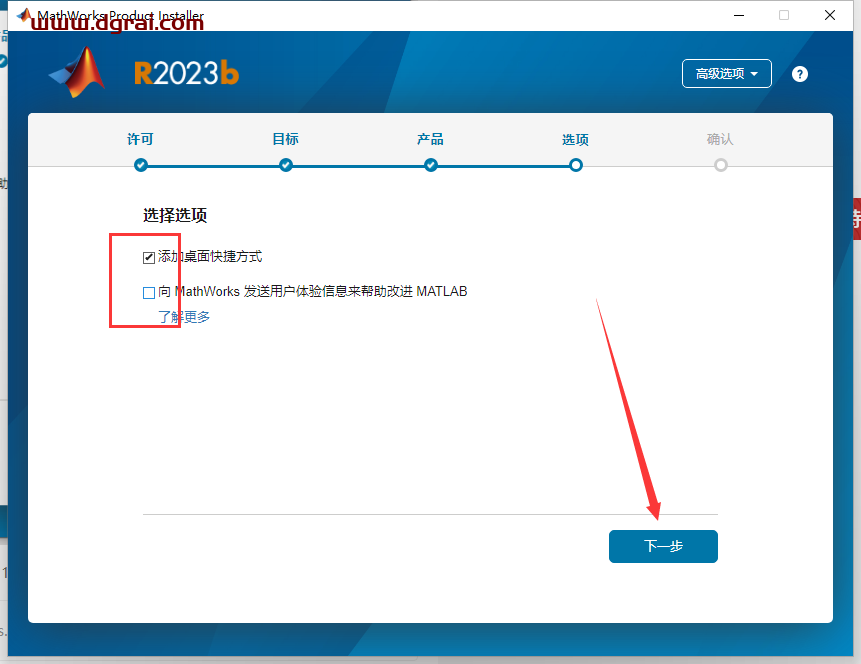Click the MathWorks Product Installer title text
861x664 pixels.
(120, 15)
